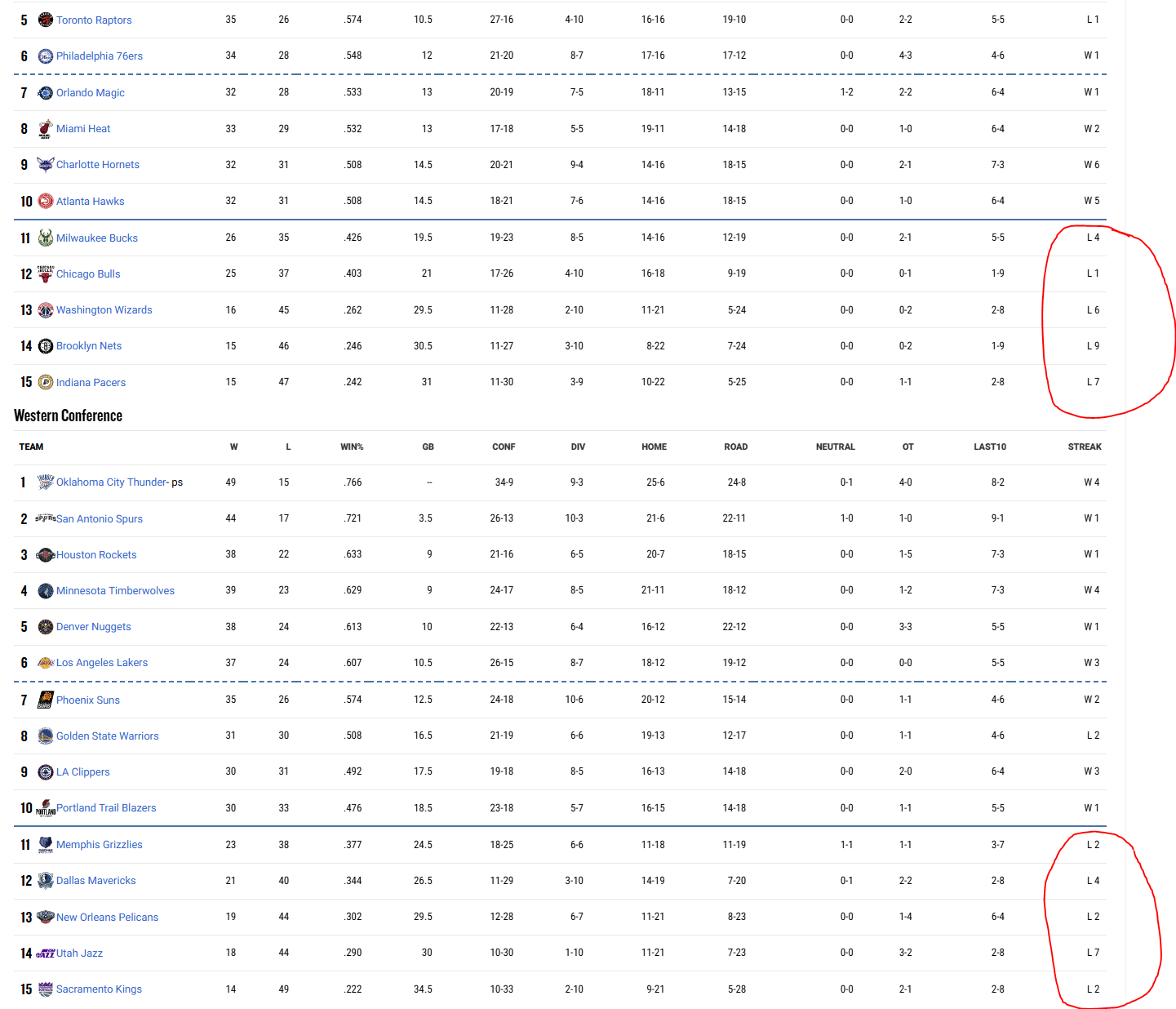Click the Atlanta Hawks team logo
This screenshot has height=1009, width=1176.
tap(46, 201)
